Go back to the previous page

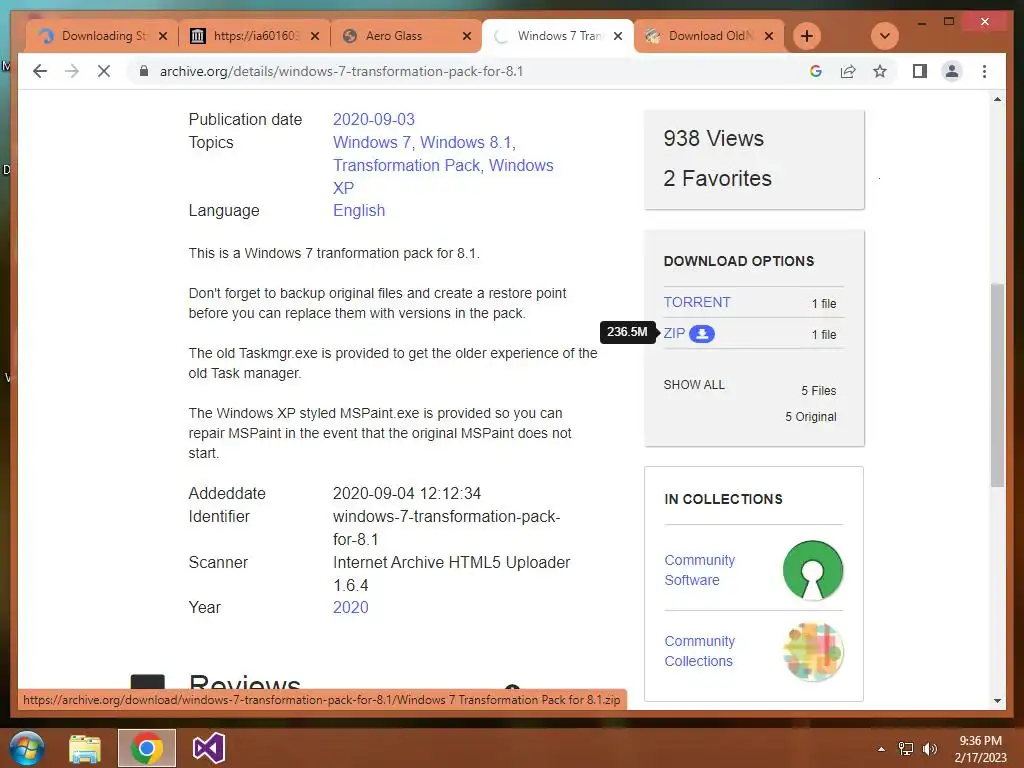(x=40, y=71)
